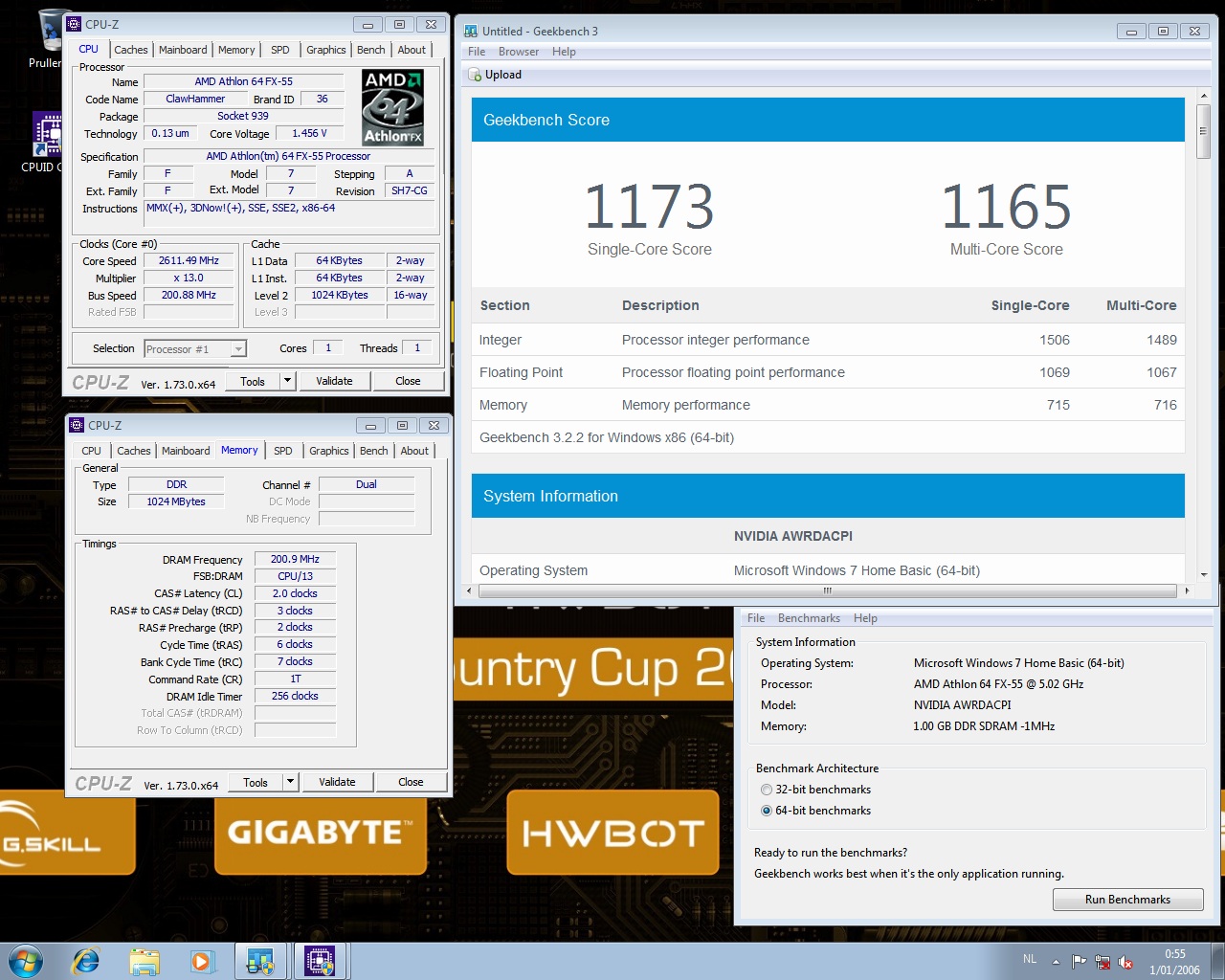Click Close button in CPU-Z processor window
Viewport: 1225px width, 980px height.
[408, 381]
